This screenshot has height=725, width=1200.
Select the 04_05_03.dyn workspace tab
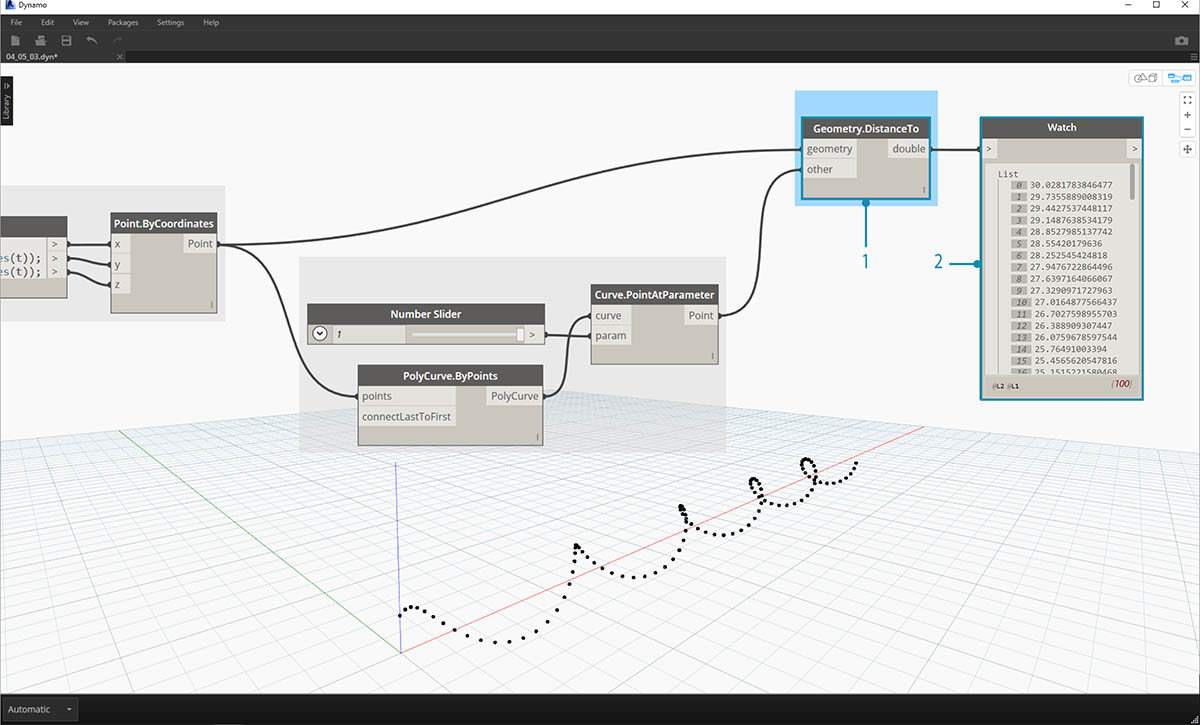(x=30, y=57)
